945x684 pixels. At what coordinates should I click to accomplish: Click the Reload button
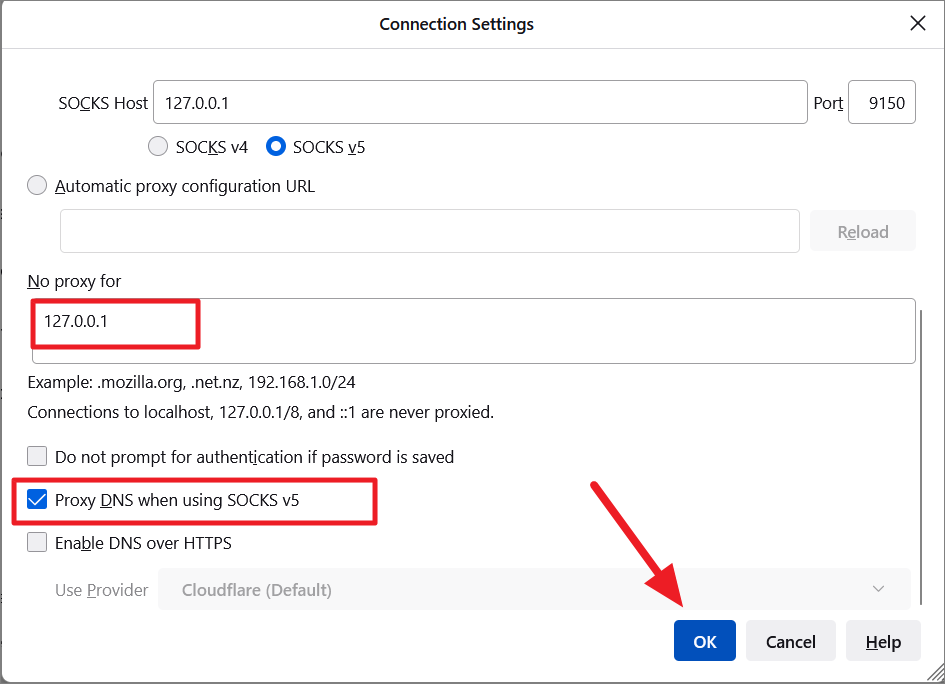(x=862, y=231)
